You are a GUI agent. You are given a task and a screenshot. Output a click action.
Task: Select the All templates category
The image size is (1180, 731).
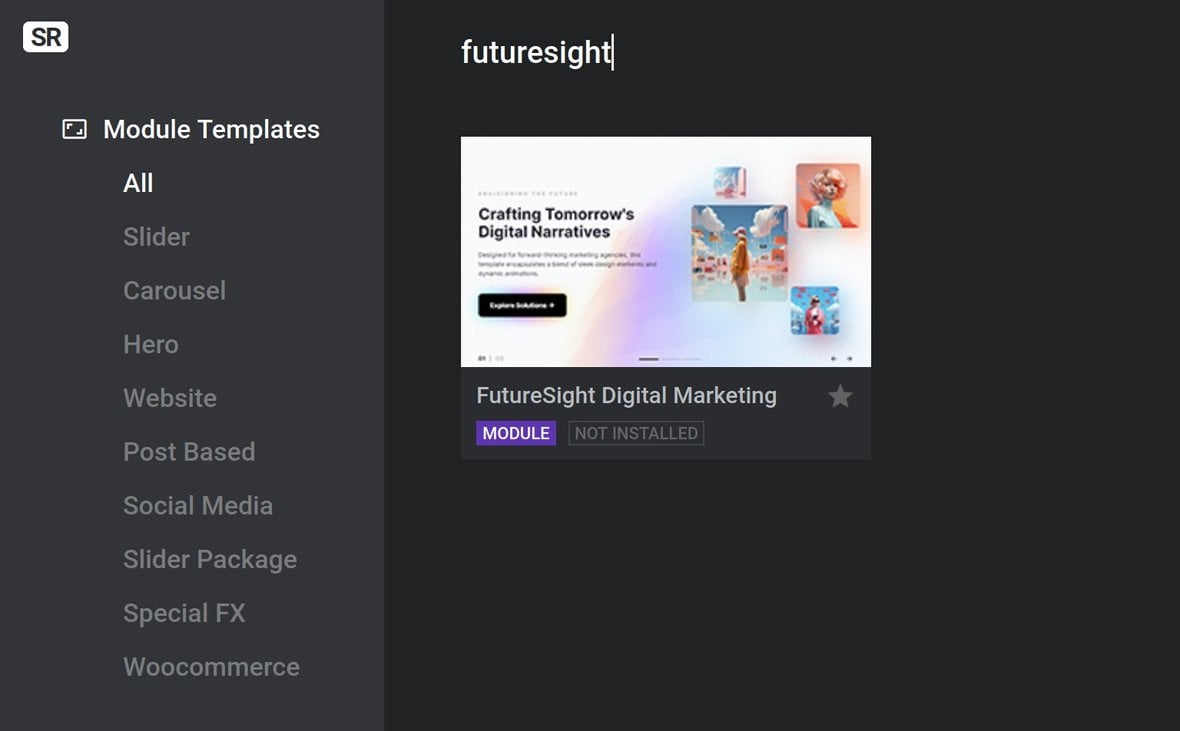[x=138, y=183]
